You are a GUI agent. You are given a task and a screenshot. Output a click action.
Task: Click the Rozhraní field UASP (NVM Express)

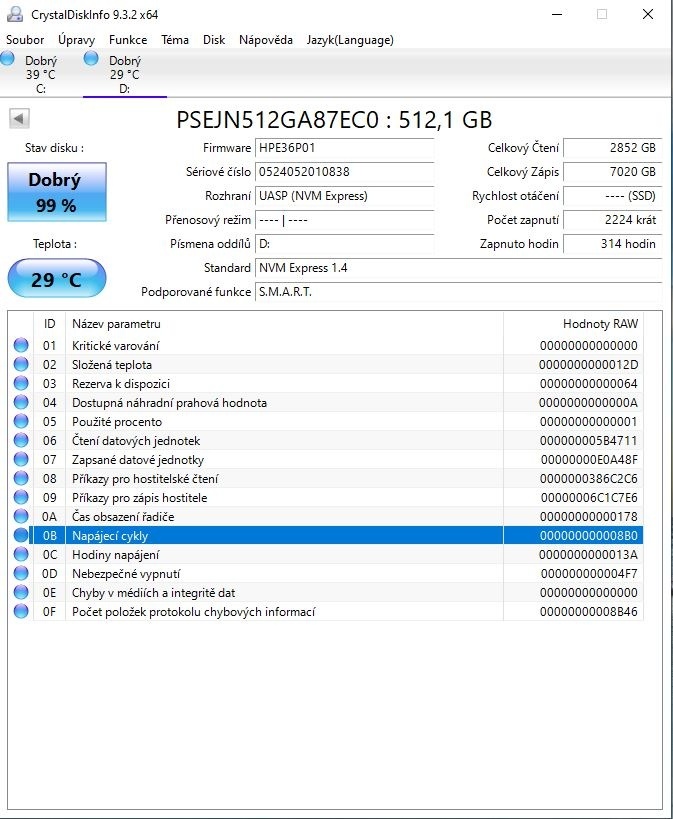click(344, 196)
